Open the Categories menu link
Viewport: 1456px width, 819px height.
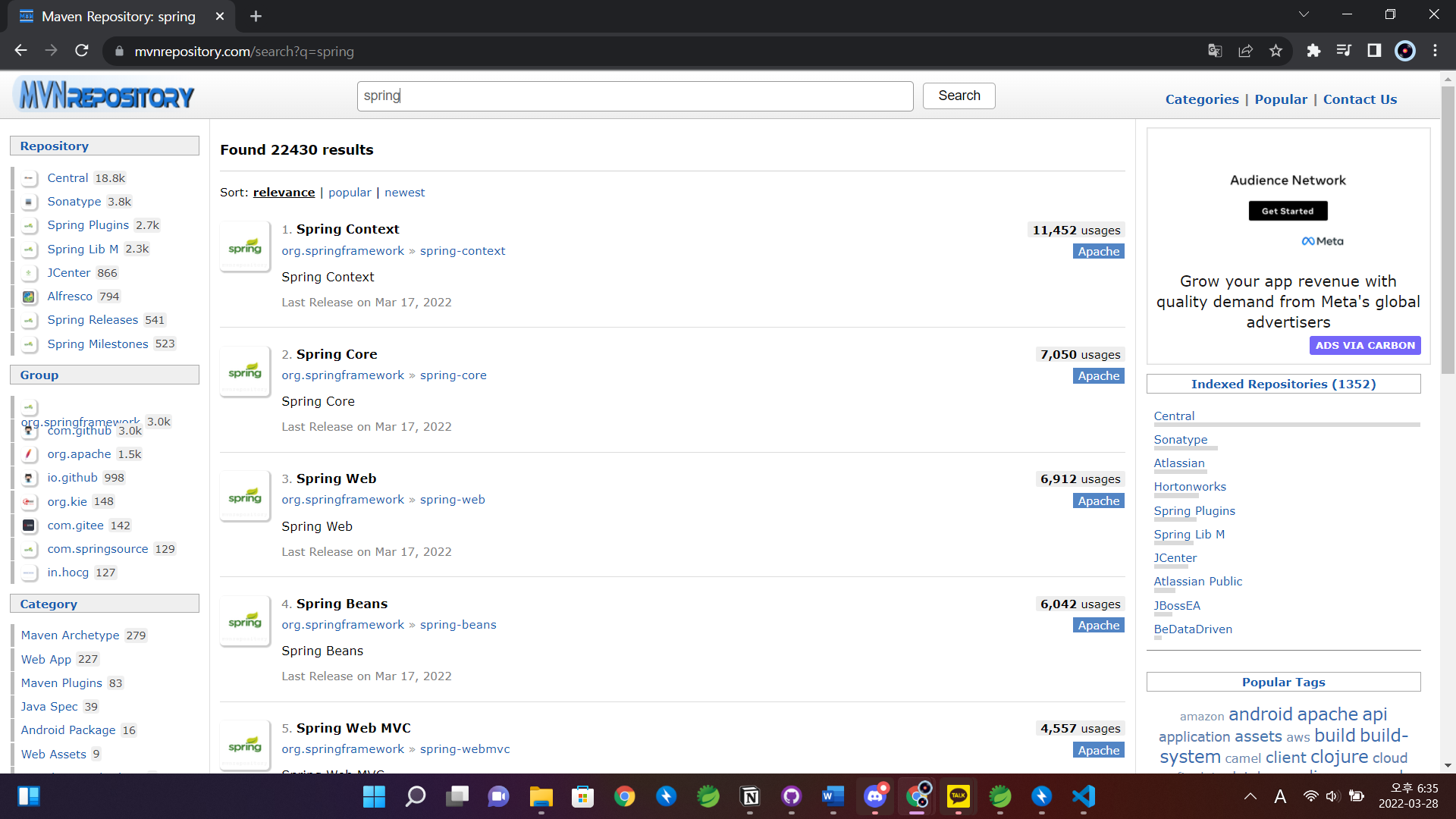tap(1202, 99)
